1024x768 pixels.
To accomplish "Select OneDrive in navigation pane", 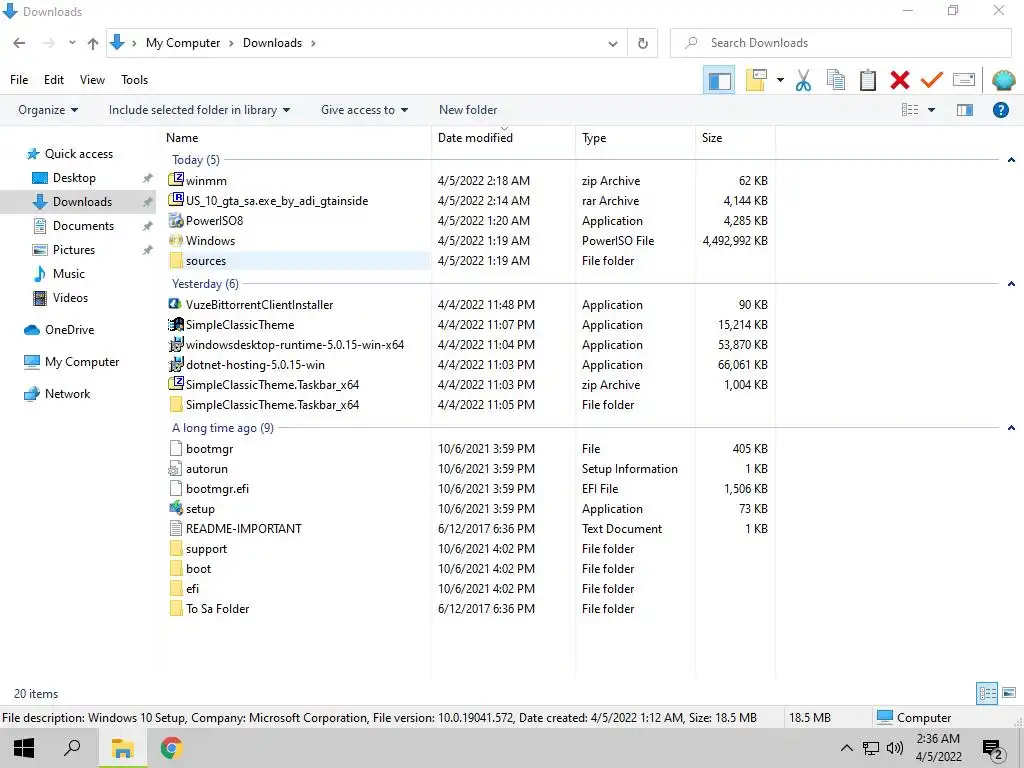I will [x=69, y=330].
